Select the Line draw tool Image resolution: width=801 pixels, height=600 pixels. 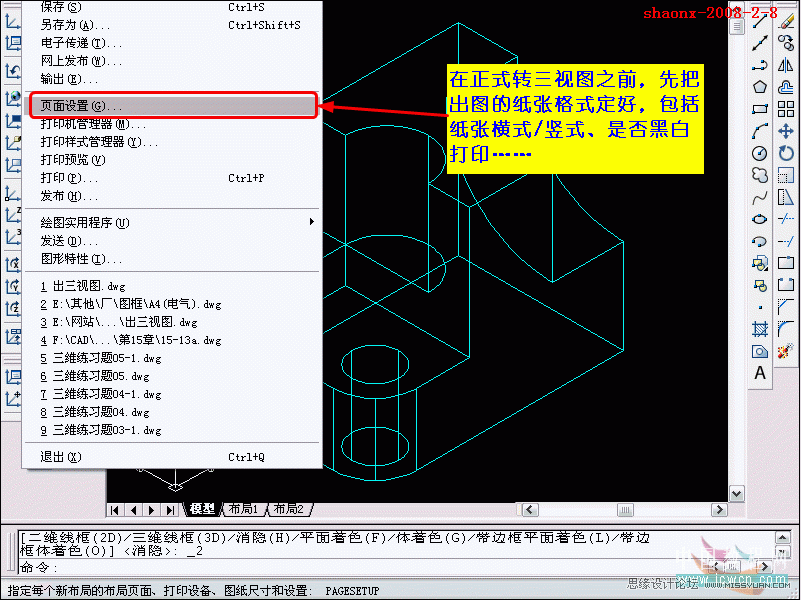click(x=760, y=21)
